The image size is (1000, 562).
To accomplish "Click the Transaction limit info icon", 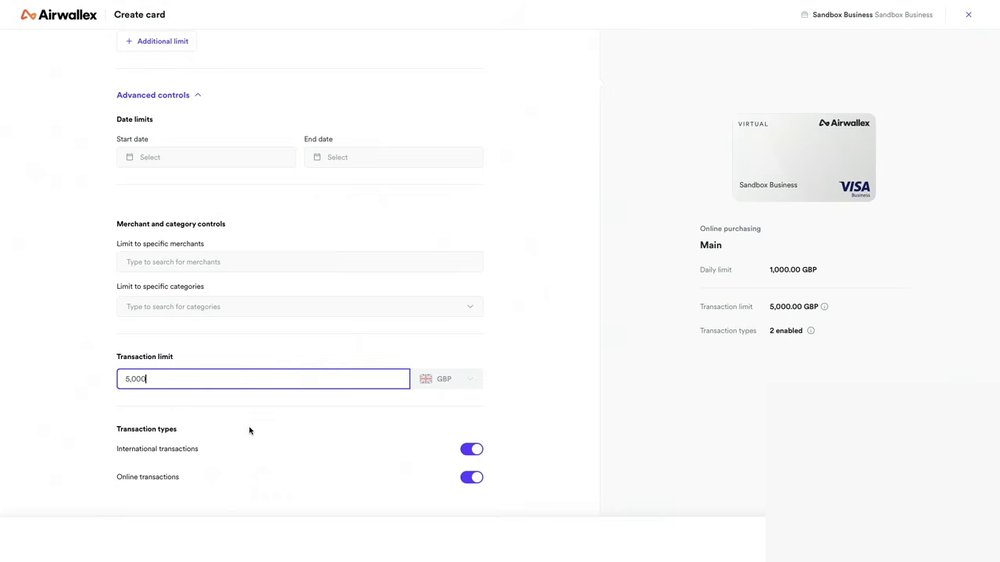I will click(x=824, y=307).
